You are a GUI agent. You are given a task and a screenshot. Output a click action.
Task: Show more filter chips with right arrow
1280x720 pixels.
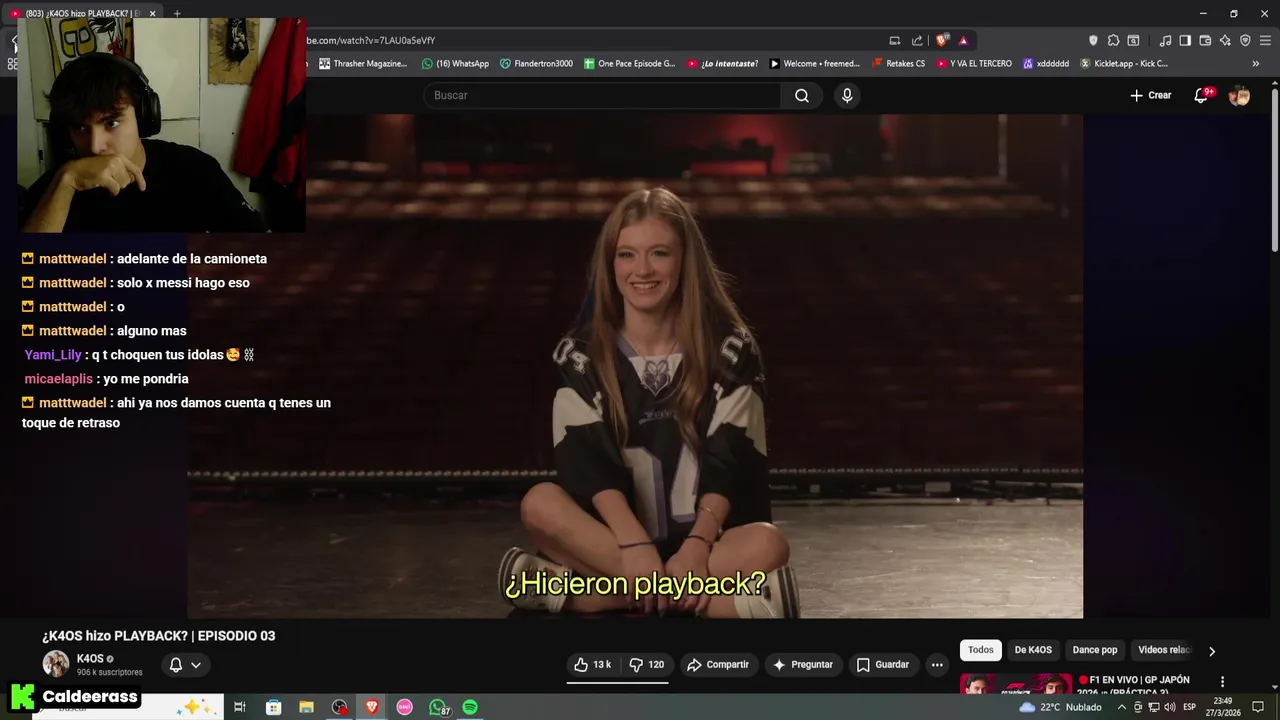(x=1212, y=651)
